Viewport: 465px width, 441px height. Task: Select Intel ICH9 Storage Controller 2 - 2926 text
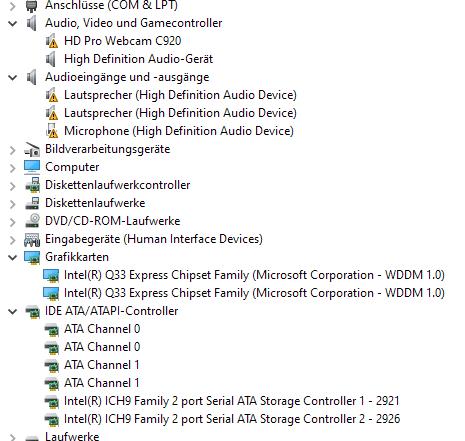(232, 419)
